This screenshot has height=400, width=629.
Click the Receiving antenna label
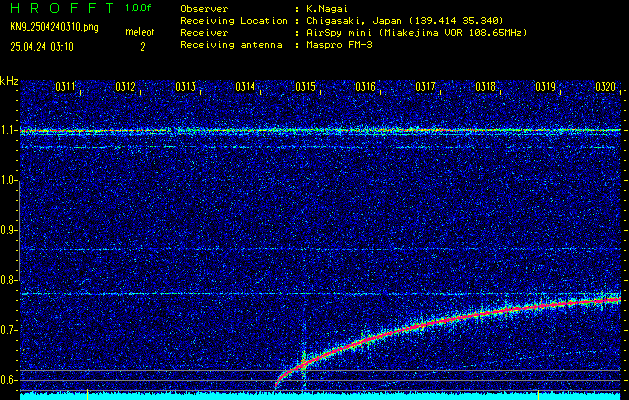[231, 45]
